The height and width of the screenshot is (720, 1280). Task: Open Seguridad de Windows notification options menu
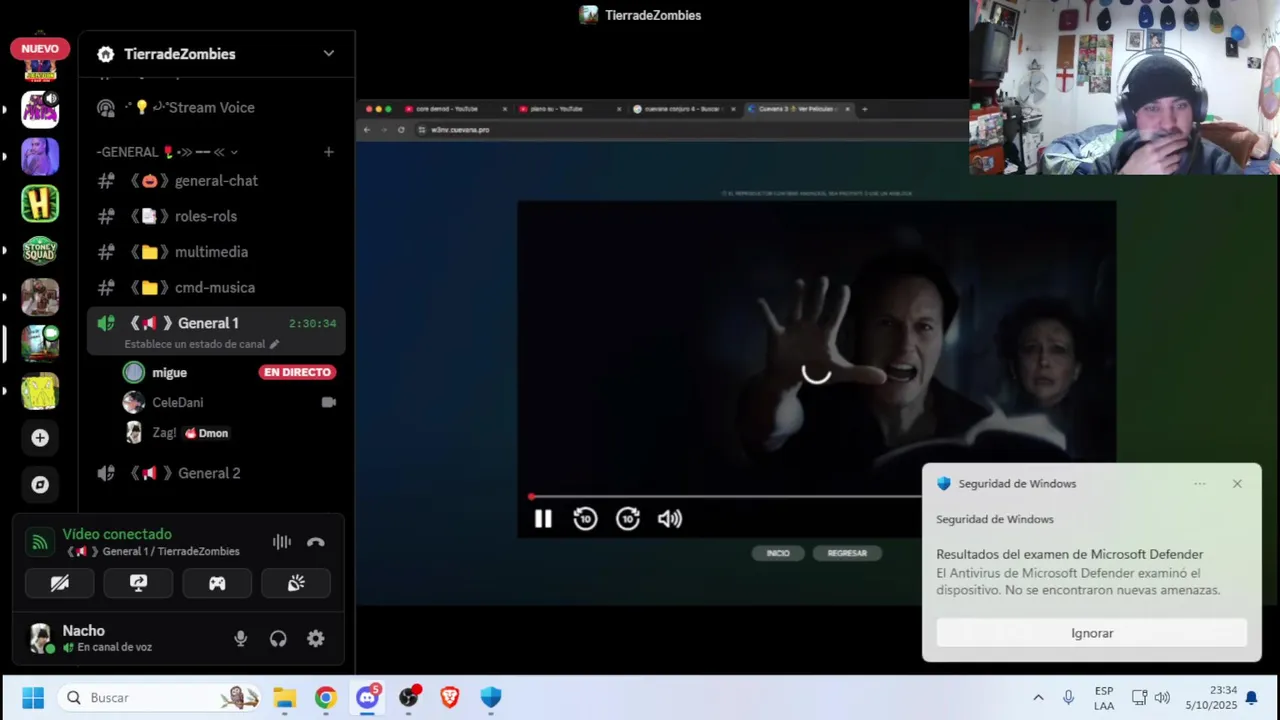pos(1199,484)
